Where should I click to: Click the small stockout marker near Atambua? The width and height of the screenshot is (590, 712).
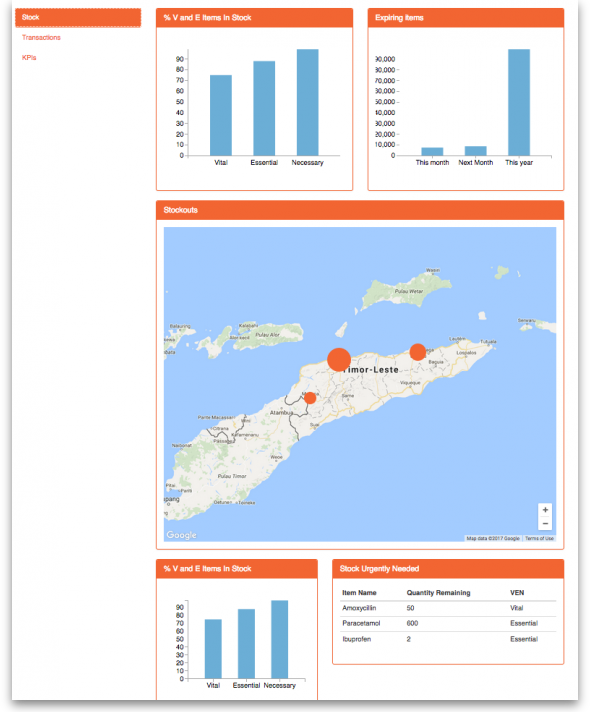click(x=310, y=398)
